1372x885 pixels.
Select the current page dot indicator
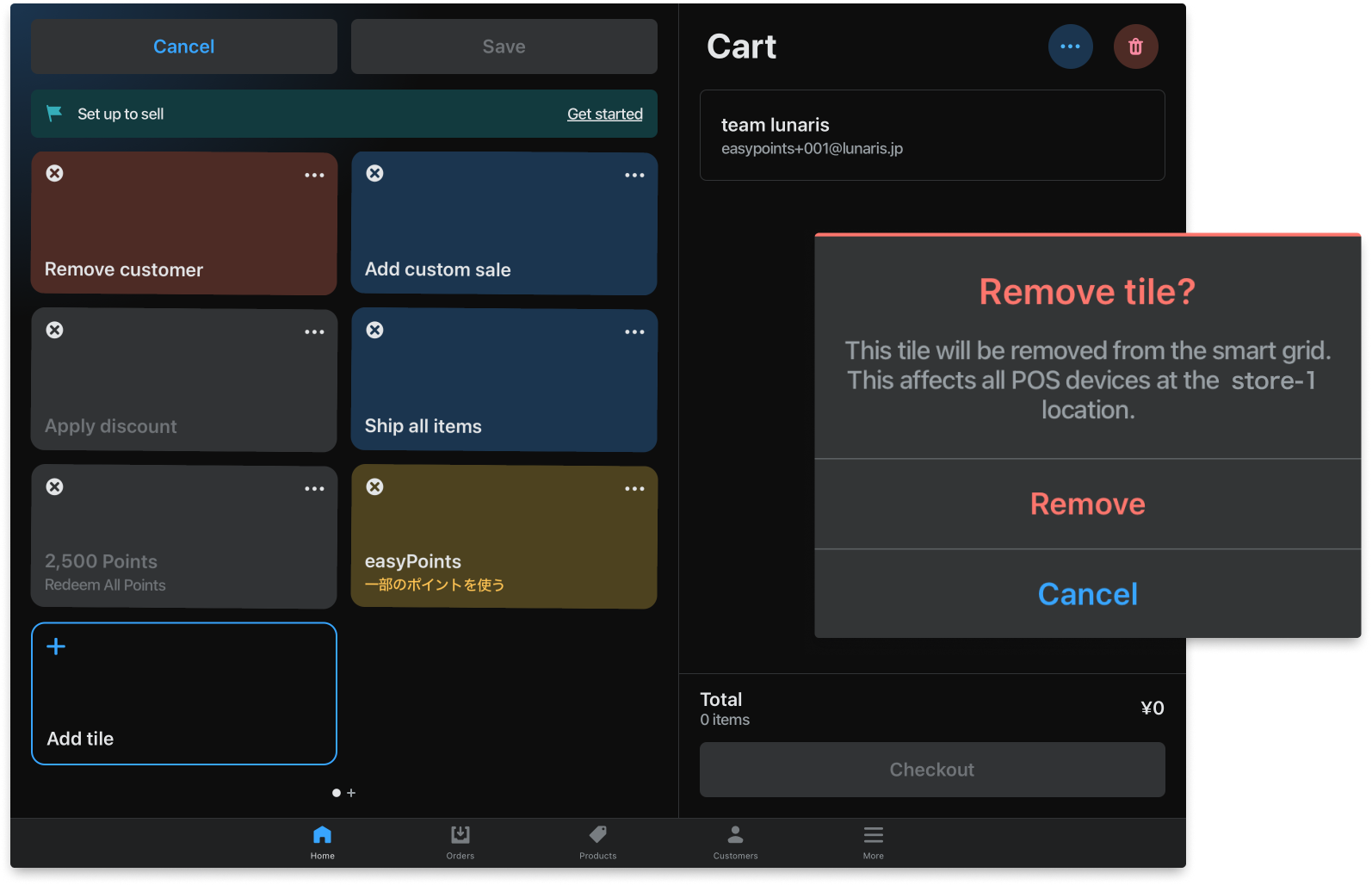tap(337, 793)
